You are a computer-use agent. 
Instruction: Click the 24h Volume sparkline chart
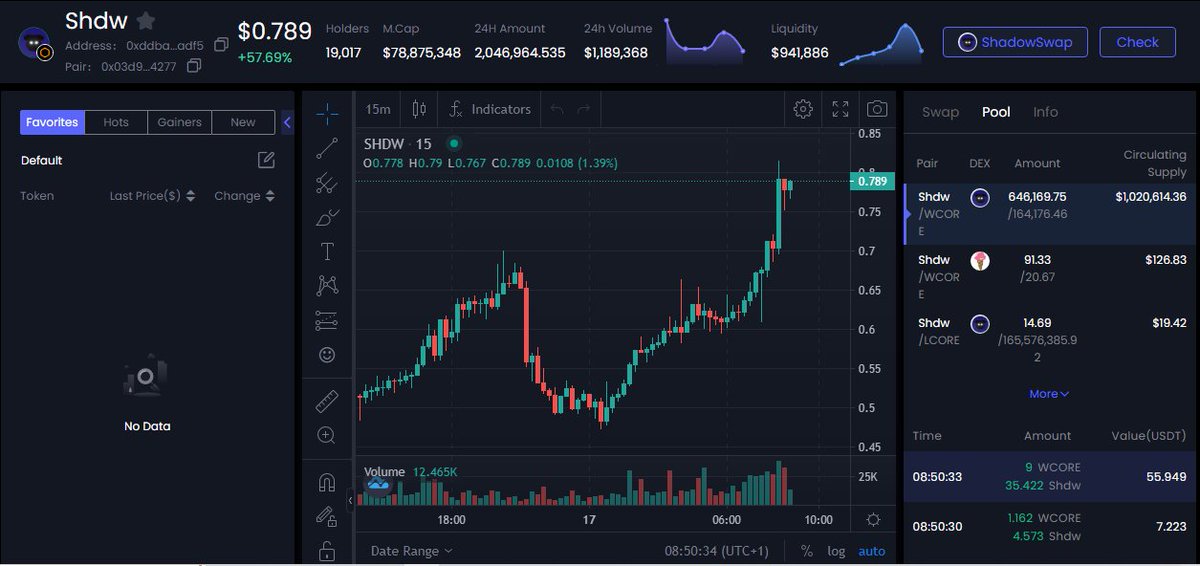click(x=707, y=43)
